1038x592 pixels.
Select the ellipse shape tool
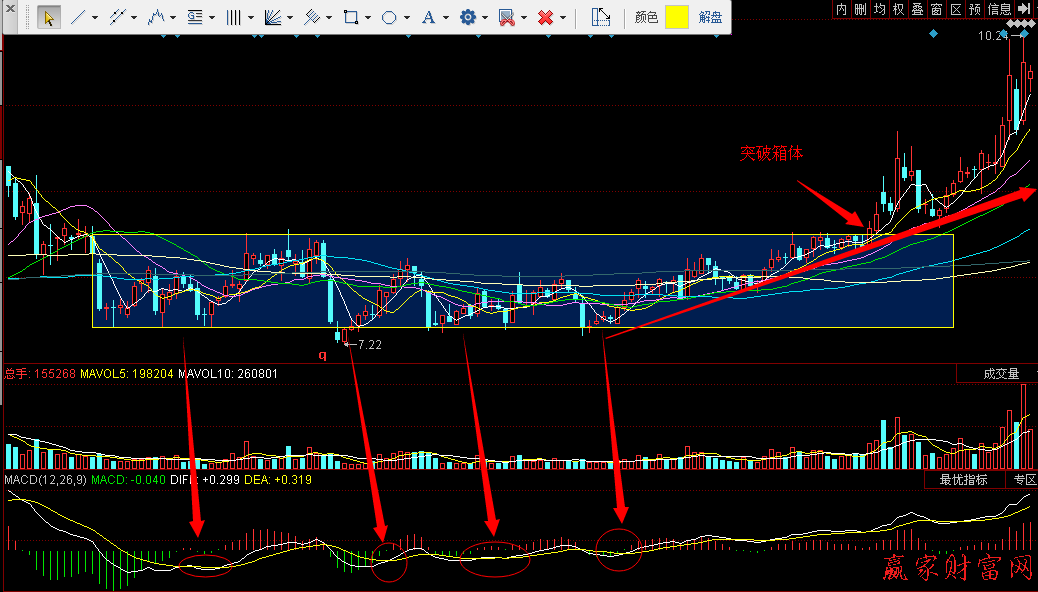(x=389, y=17)
